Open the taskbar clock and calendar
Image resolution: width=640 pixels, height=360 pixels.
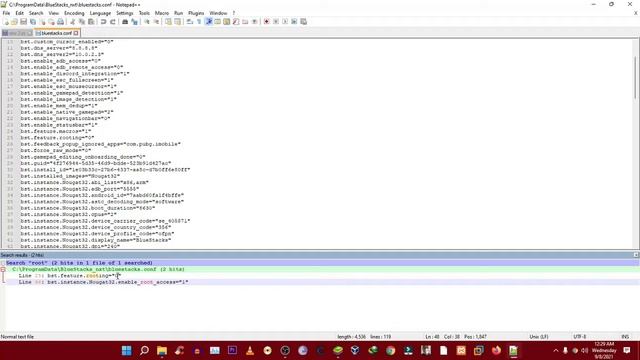604,351
